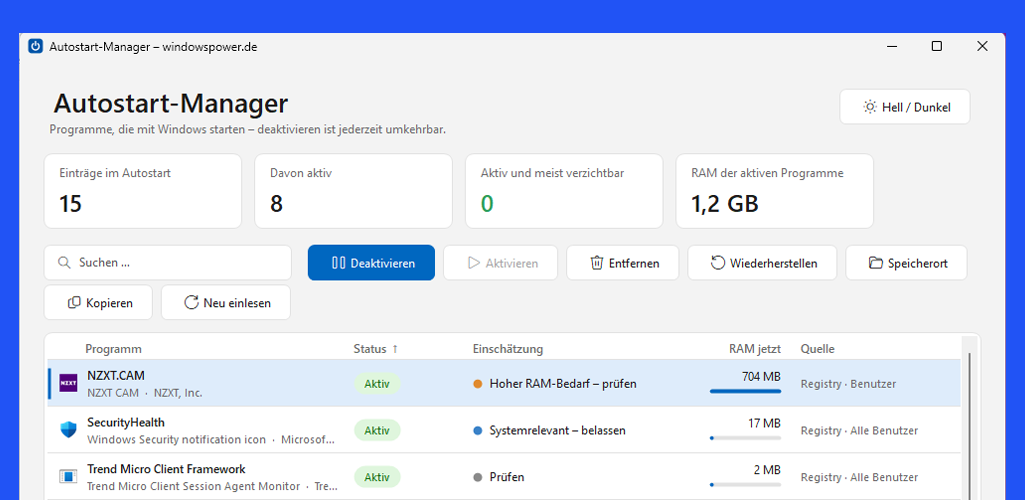The image size is (1025, 500).
Task: Click the NZXT logo icon in list
Action: click(68, 384)
